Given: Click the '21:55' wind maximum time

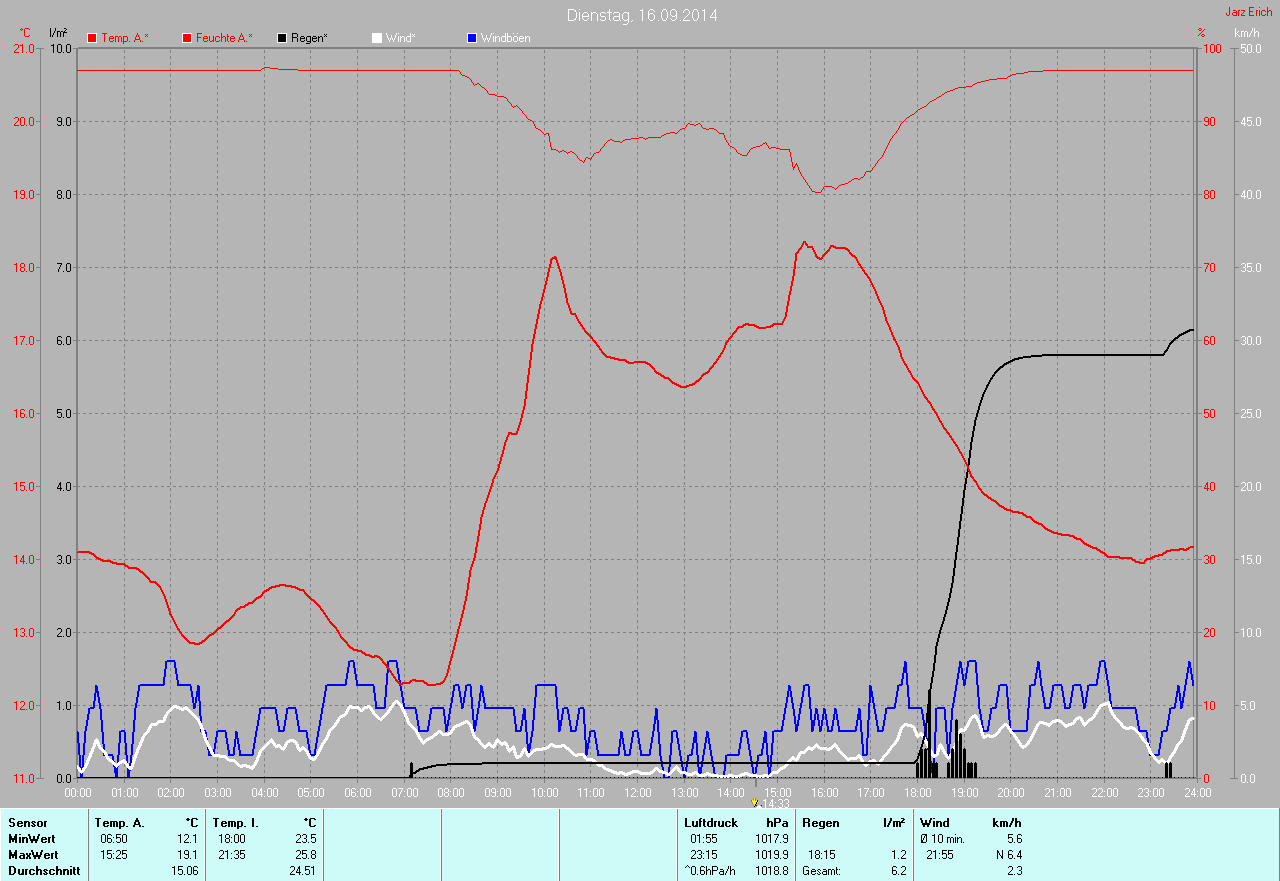Looking at the screenshot, I should point(940,855).
